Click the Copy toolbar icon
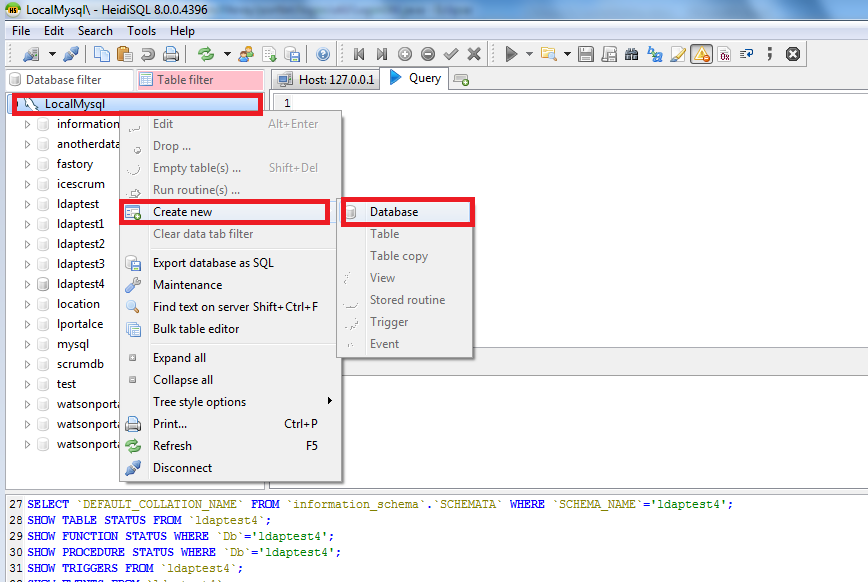The image size is (868, 582). point(102,54)
